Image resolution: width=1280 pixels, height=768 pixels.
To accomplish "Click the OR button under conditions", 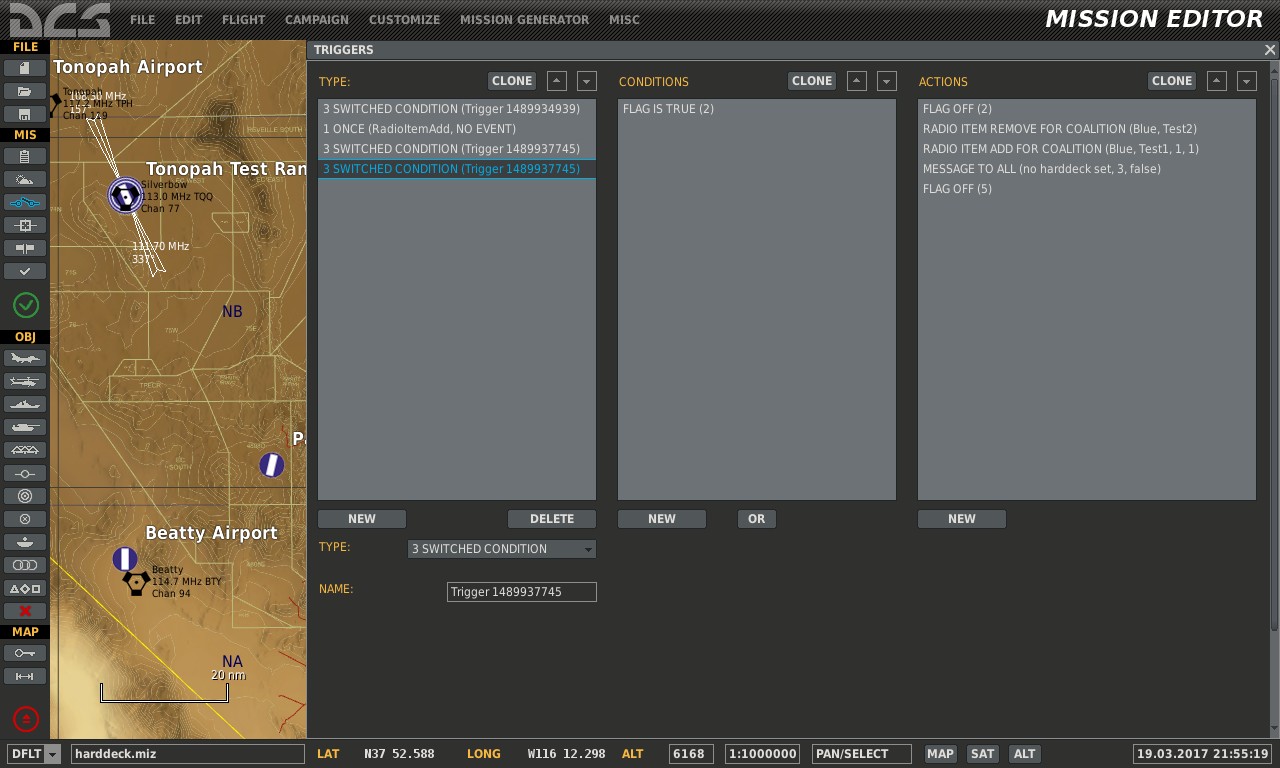I will pyautogui.click(x=756, y=519).
